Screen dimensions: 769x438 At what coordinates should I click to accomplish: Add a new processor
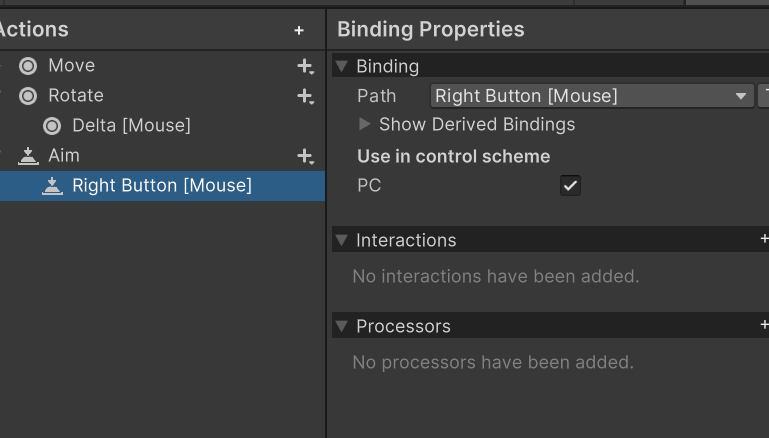[764, 326]
